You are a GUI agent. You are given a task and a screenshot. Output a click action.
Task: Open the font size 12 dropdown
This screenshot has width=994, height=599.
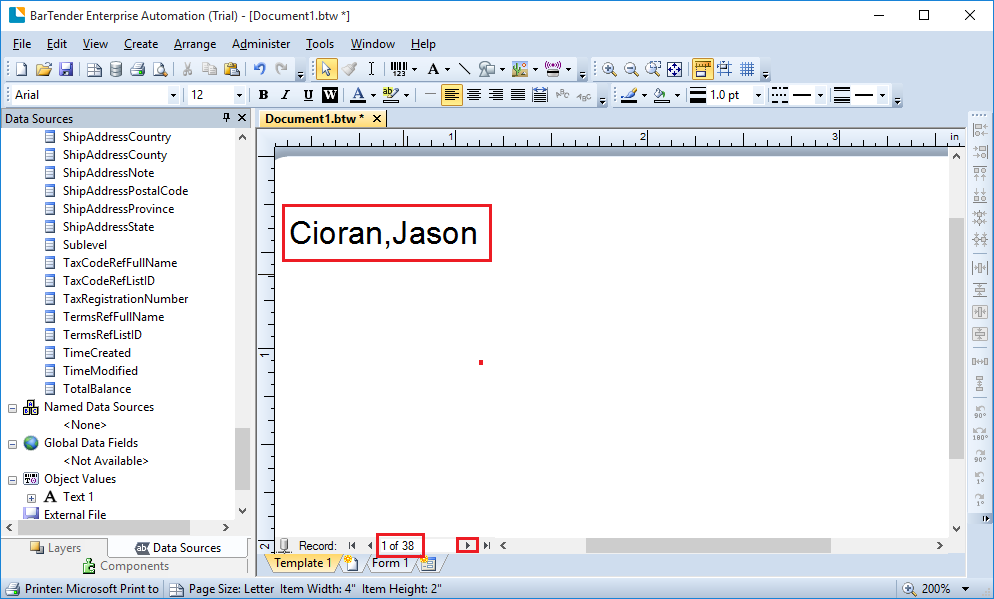click(239, 95)
